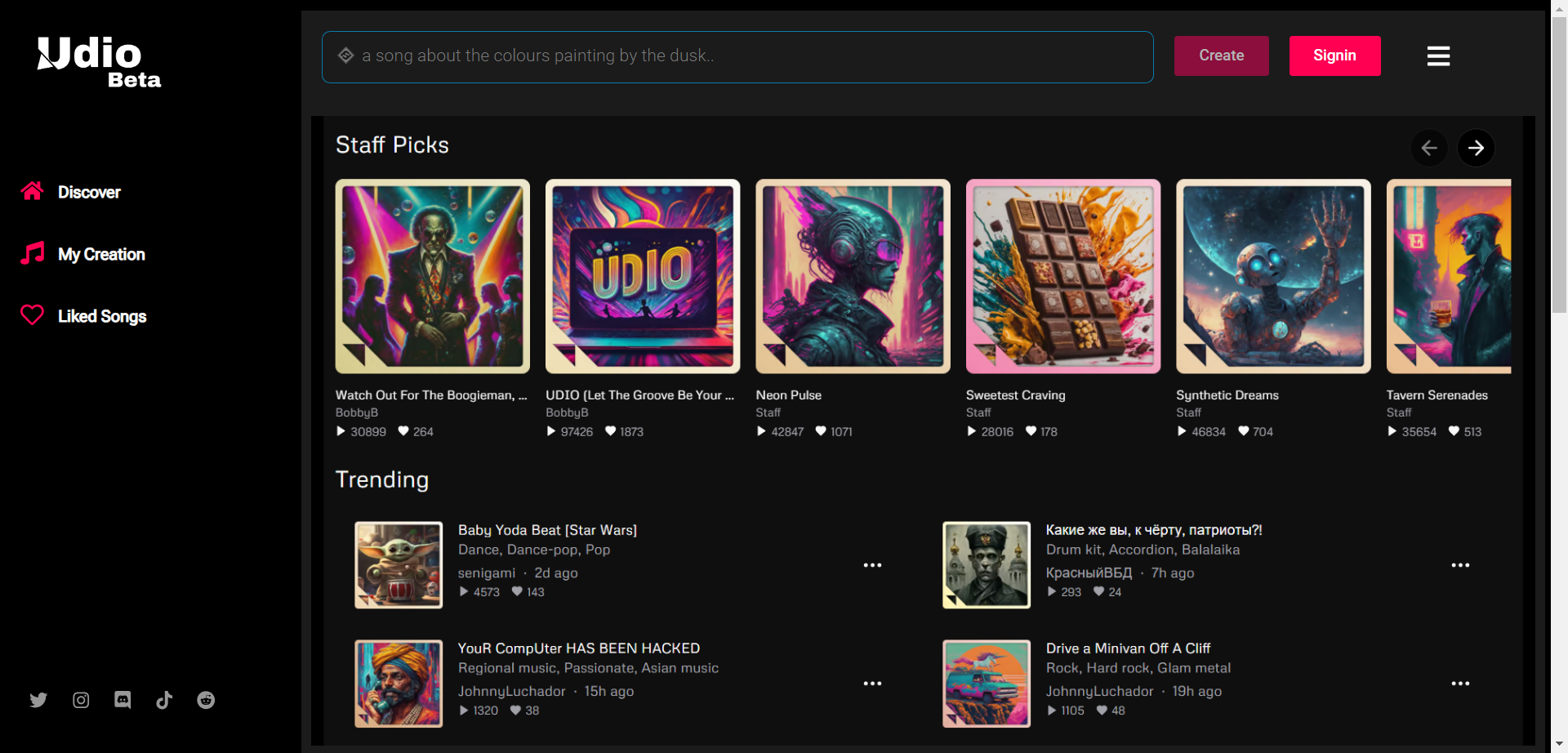Play the Baby Yoda Beat thumbnail
This screenshot has height=753, width=1568.
pyautogui.click(x=399, y=565)
